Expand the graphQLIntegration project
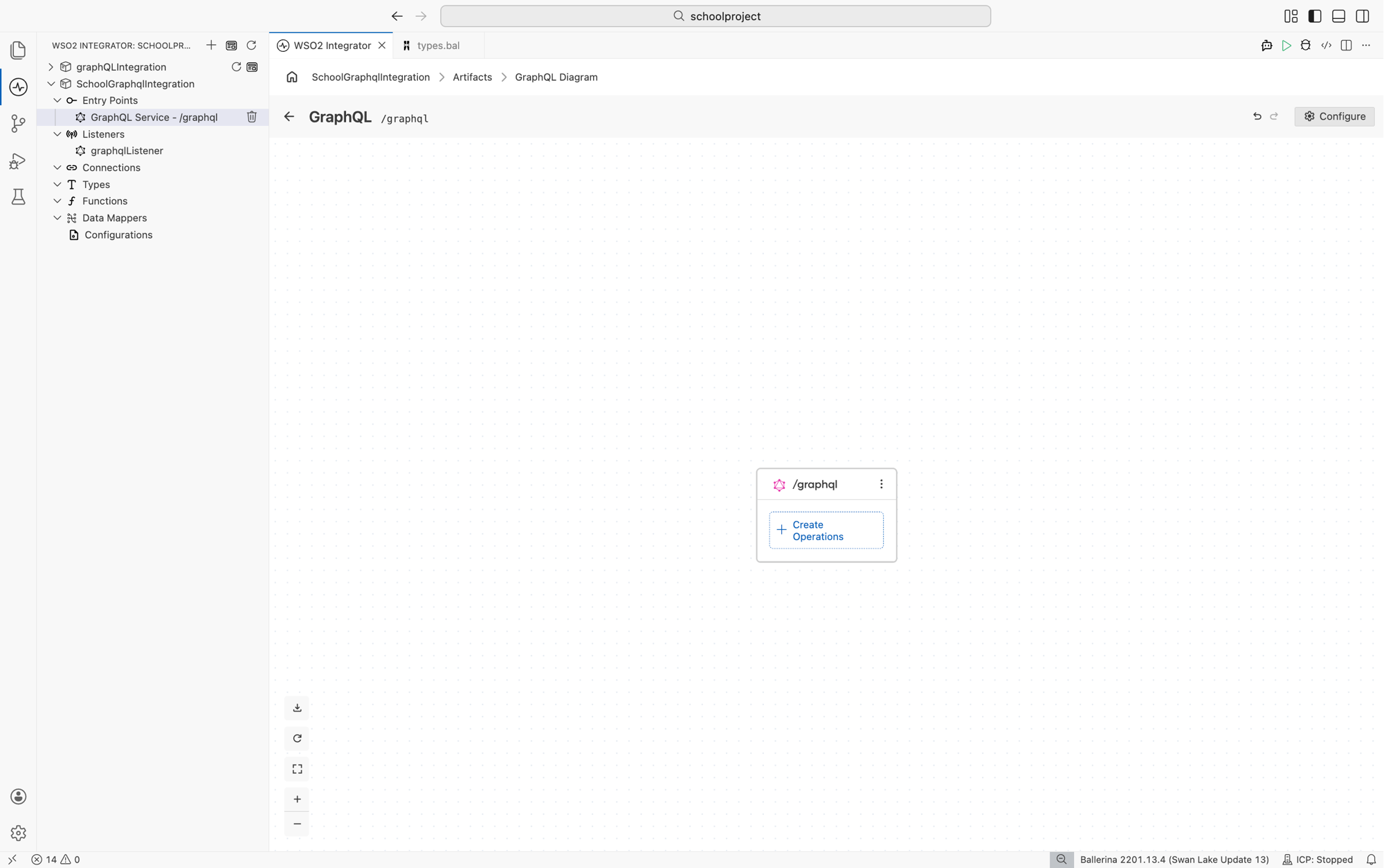The image size is (1384, 868). (x=51, y=67)
